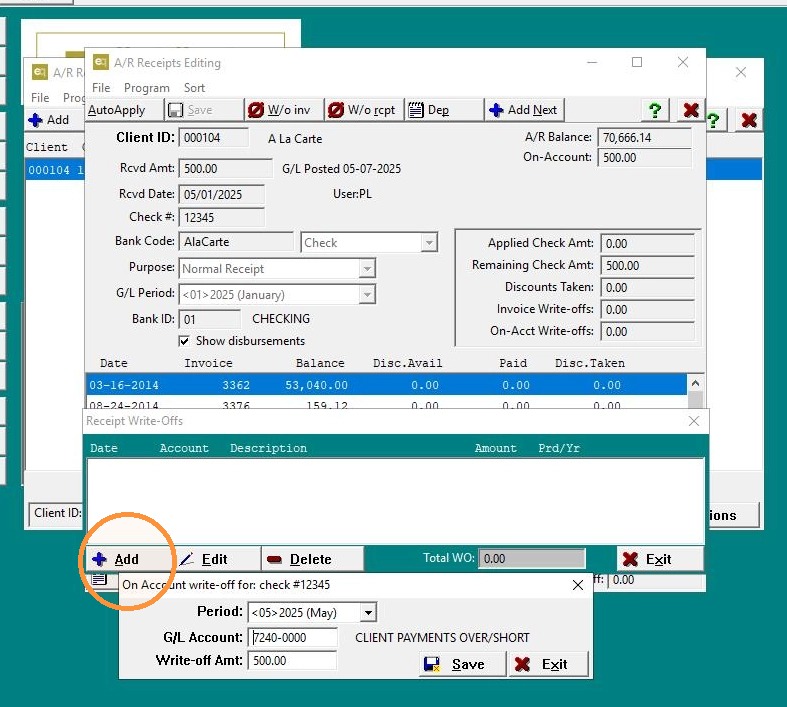Click the green question mark in the background A/R window
787x707 pixels.
[x=714, y=120]
